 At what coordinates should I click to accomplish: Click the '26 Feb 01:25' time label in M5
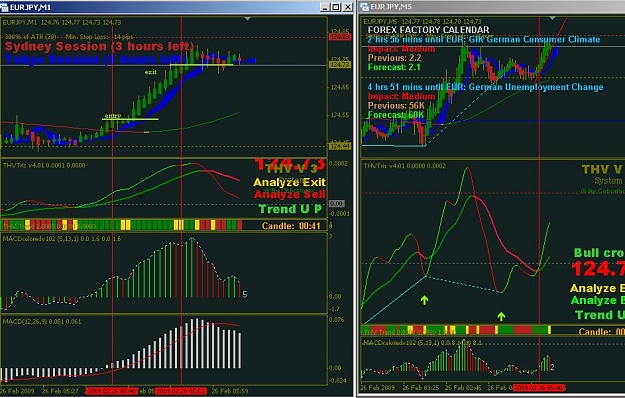421,388
